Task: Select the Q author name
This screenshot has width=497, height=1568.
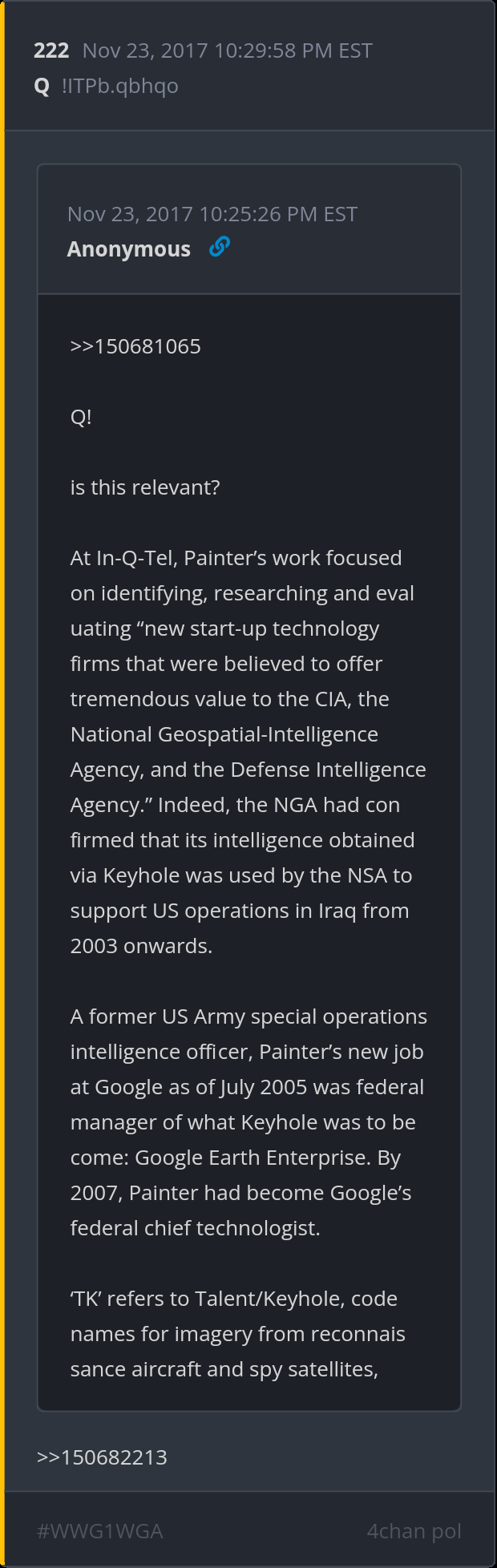Action: [42, 86]
